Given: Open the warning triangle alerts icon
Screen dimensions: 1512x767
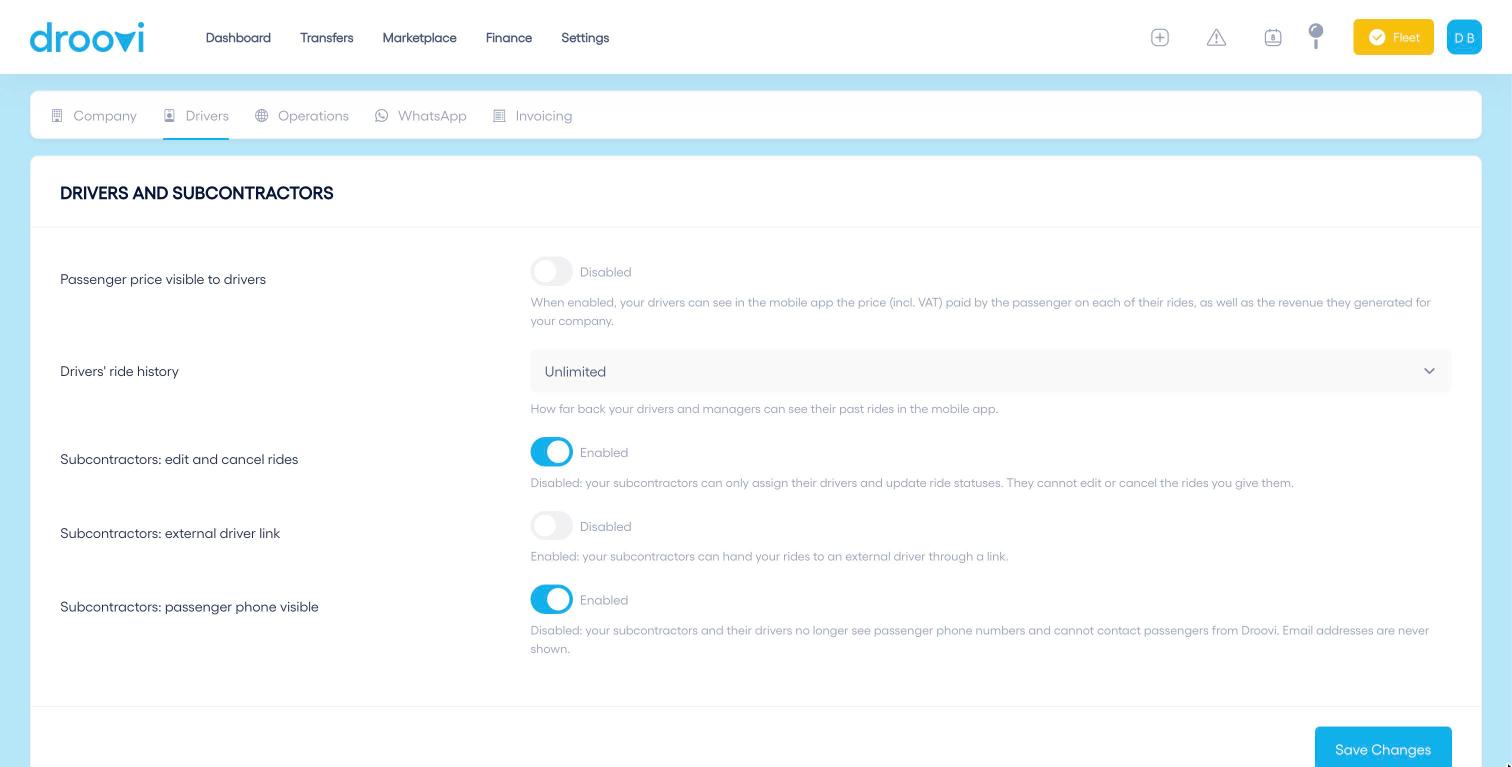Looking at the screenshot, I should (x=1216, y=37).
